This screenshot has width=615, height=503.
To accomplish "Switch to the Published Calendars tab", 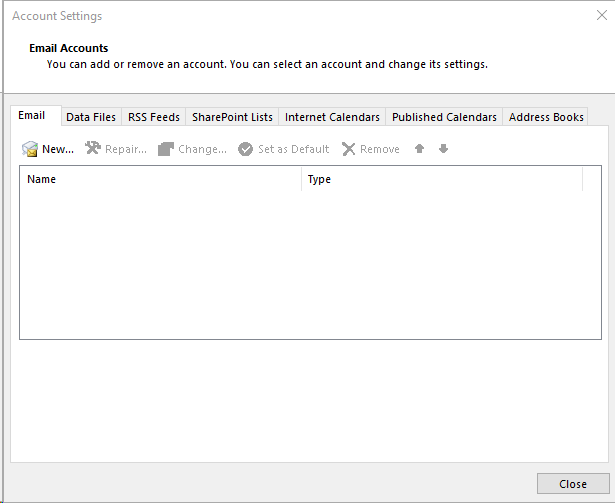I will click(x=444, y=117).
